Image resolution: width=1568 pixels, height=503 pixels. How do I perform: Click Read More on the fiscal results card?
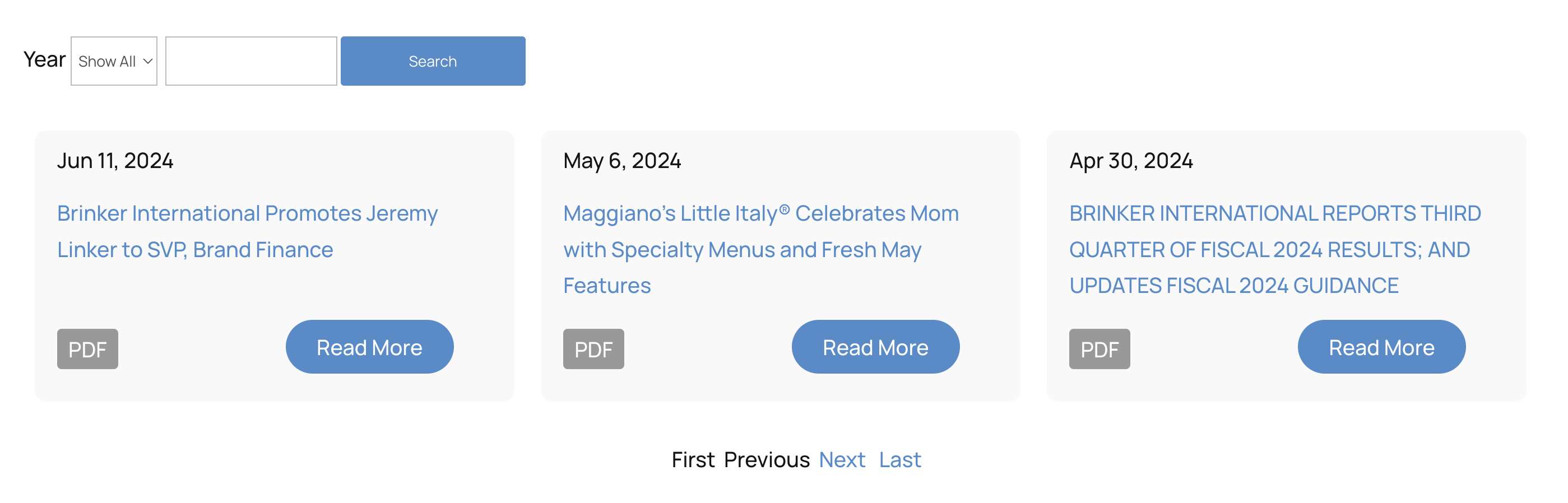1381,347
